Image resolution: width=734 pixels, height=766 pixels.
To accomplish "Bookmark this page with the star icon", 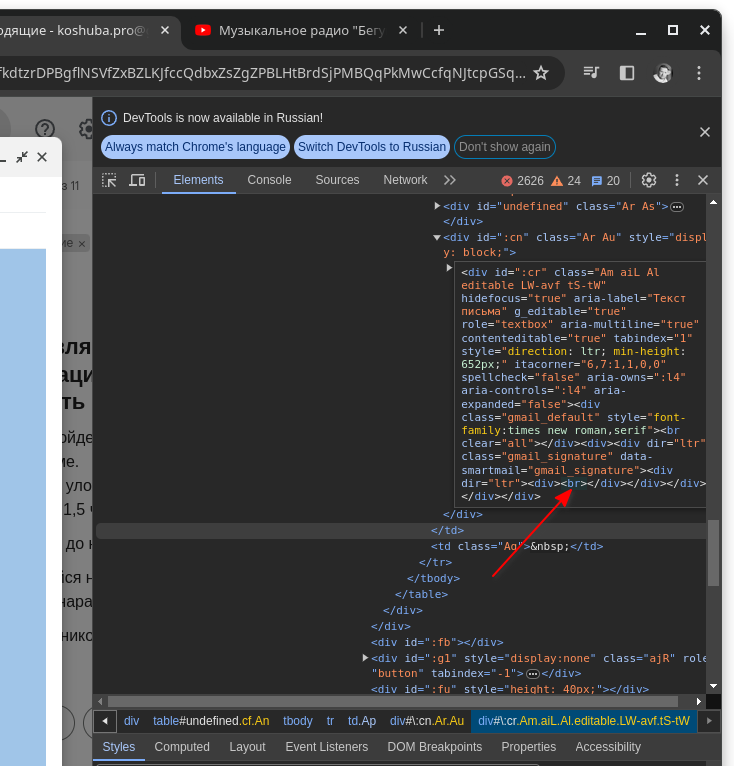I will tap(541, 73).
